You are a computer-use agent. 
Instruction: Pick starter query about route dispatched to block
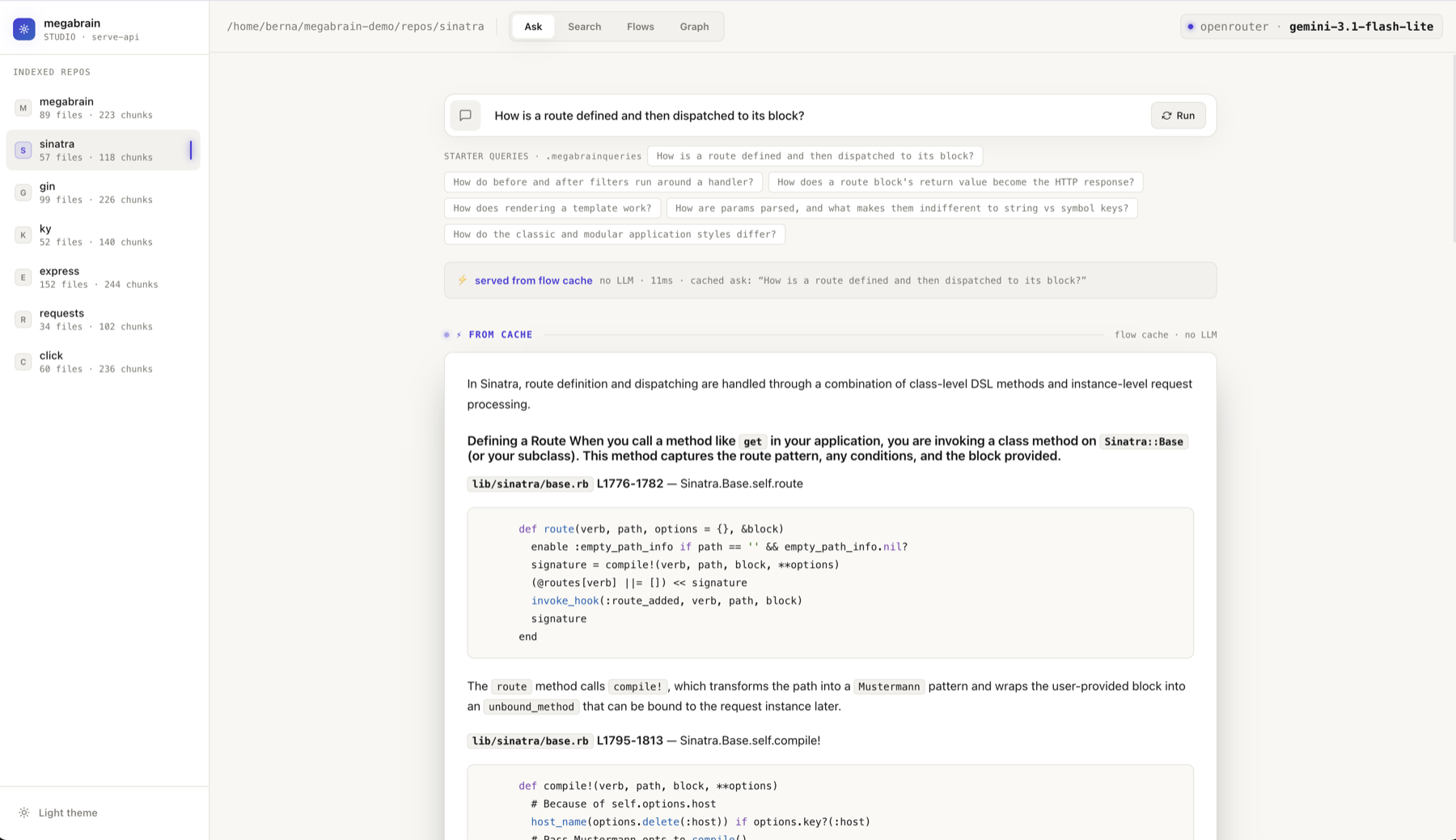[815, 156]
